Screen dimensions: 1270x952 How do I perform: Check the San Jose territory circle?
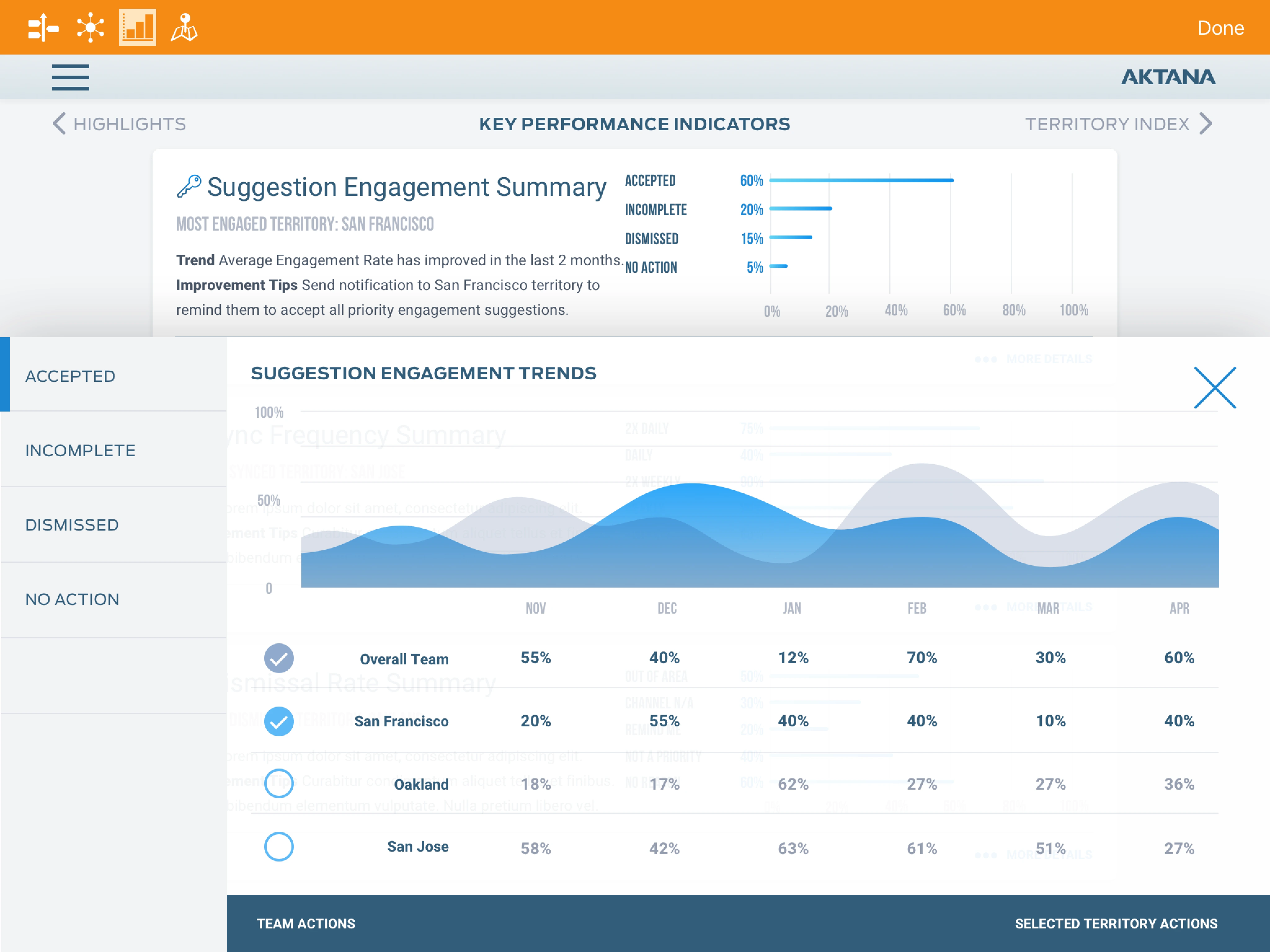(x=278, y=846)
